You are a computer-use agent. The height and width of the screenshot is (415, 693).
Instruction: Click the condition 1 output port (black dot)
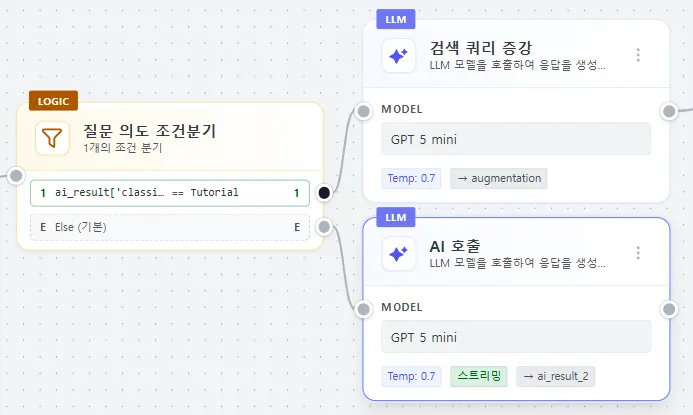[324, 192]
